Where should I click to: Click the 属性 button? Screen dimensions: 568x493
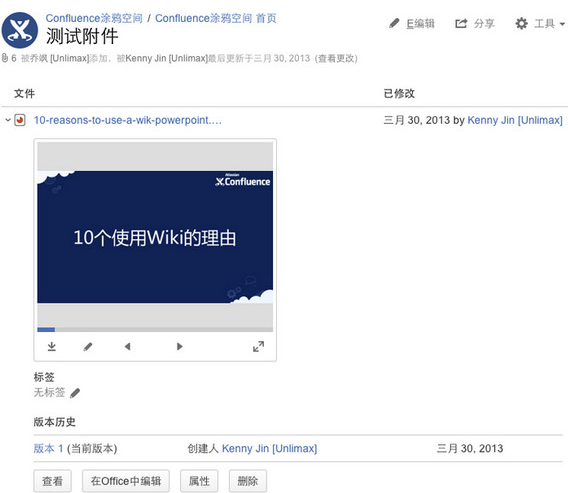click(199, 481)
